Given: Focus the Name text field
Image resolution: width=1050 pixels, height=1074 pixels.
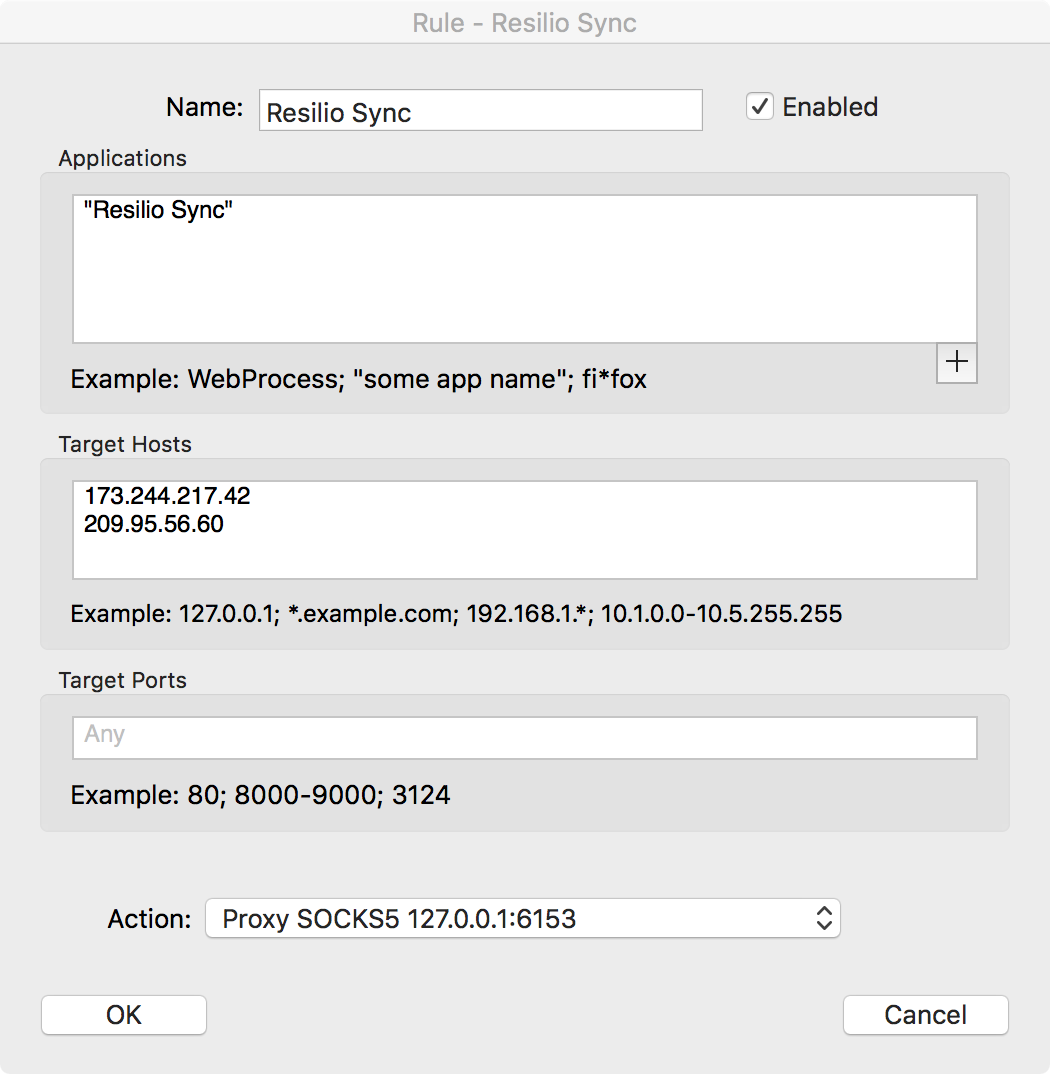Looking at the screenshot, I should pos(481,110).
